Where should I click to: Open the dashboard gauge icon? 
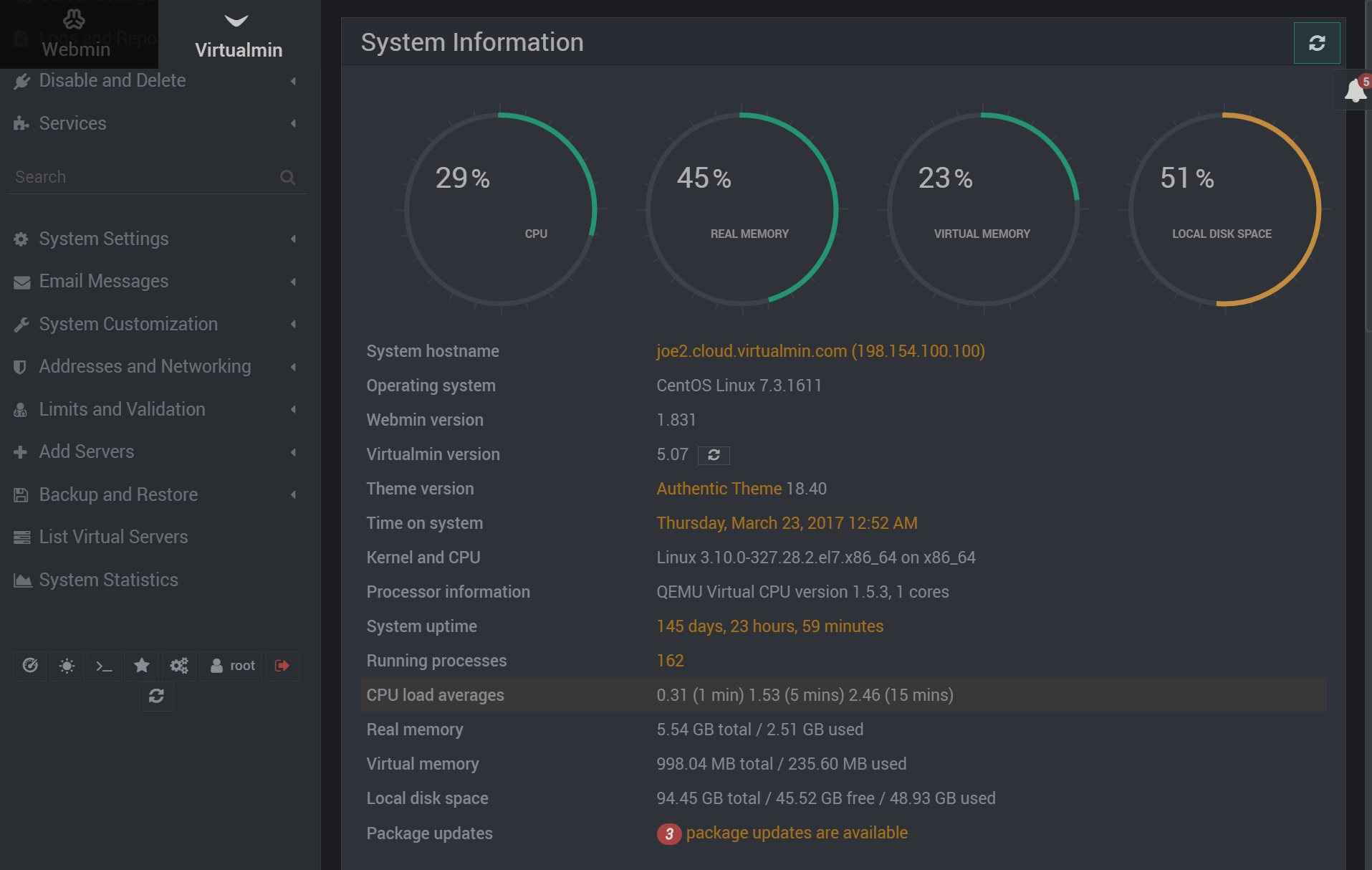tap(30, 666)
